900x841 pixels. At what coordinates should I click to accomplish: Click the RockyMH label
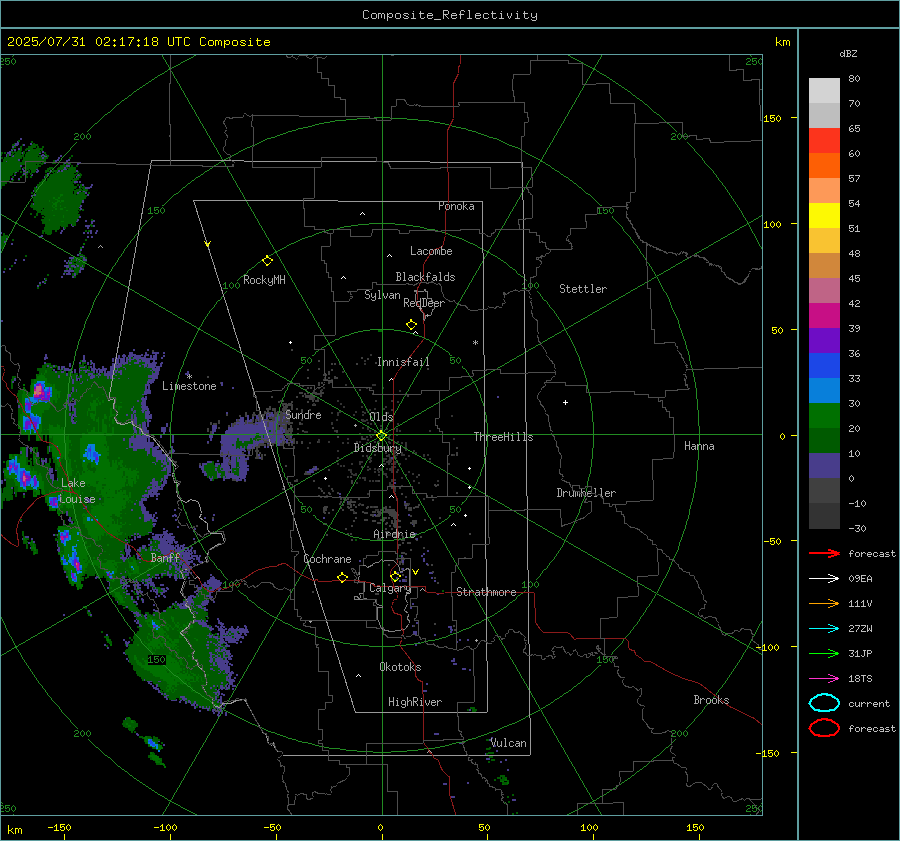264,280
